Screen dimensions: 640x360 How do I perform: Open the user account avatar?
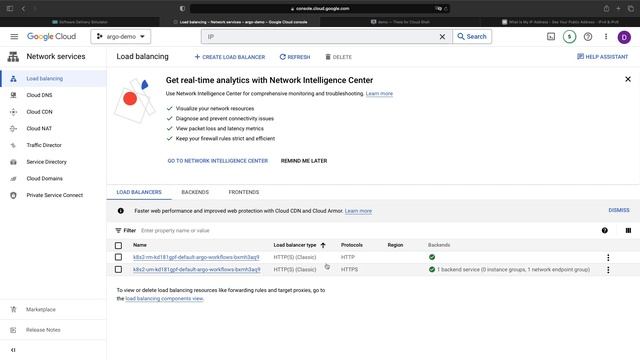pyautogui.click(x=624, y=37)
